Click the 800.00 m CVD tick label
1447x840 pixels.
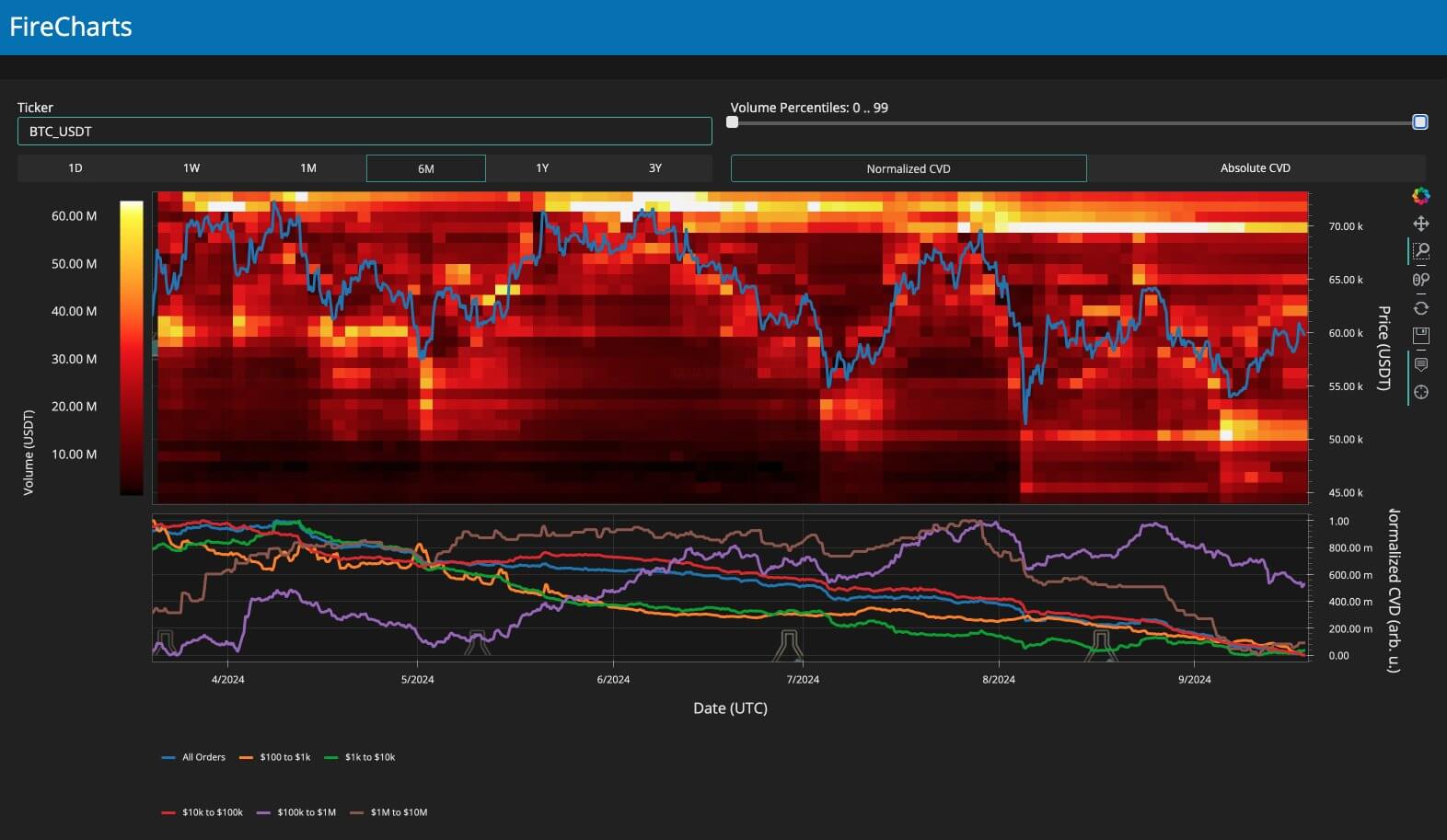coord(1350,548)
